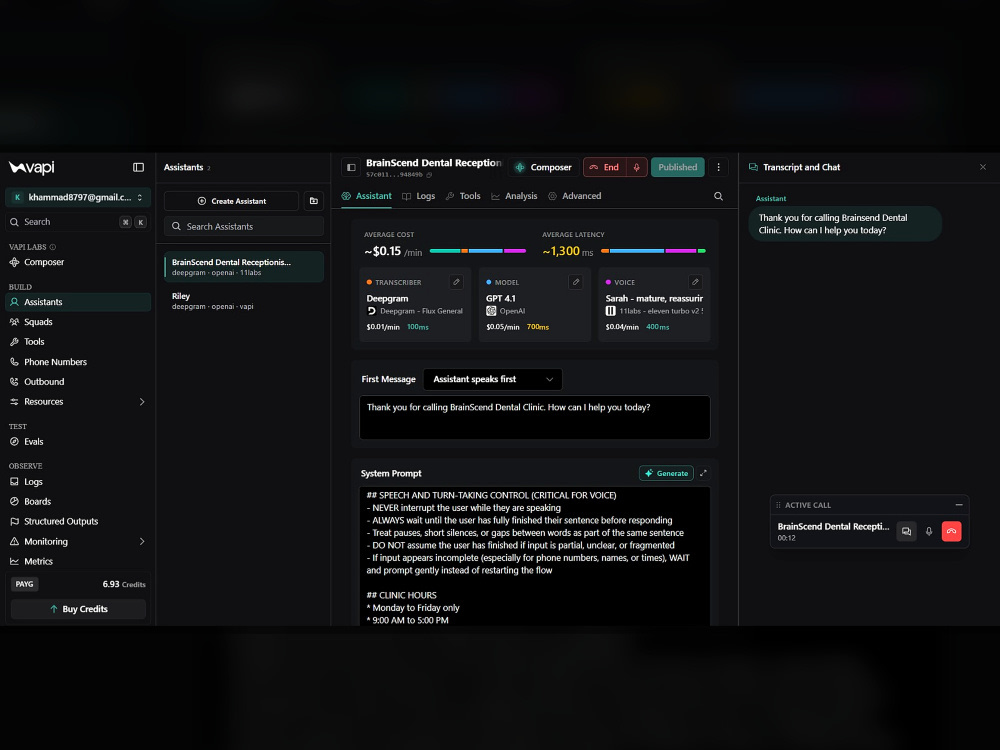Select the Riley assistant
This screenshot has height=750, width=1000.
click(244, 301)
